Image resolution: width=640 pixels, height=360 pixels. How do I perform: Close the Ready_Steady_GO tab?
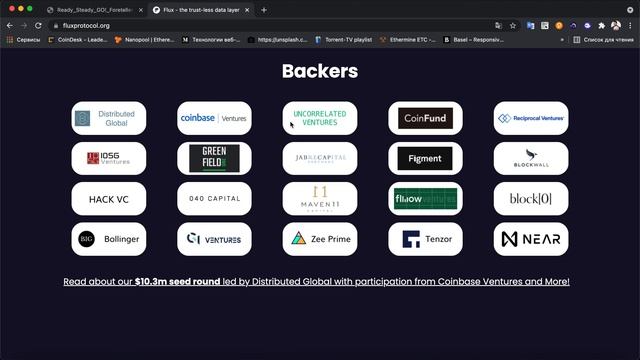coord(141,10)
